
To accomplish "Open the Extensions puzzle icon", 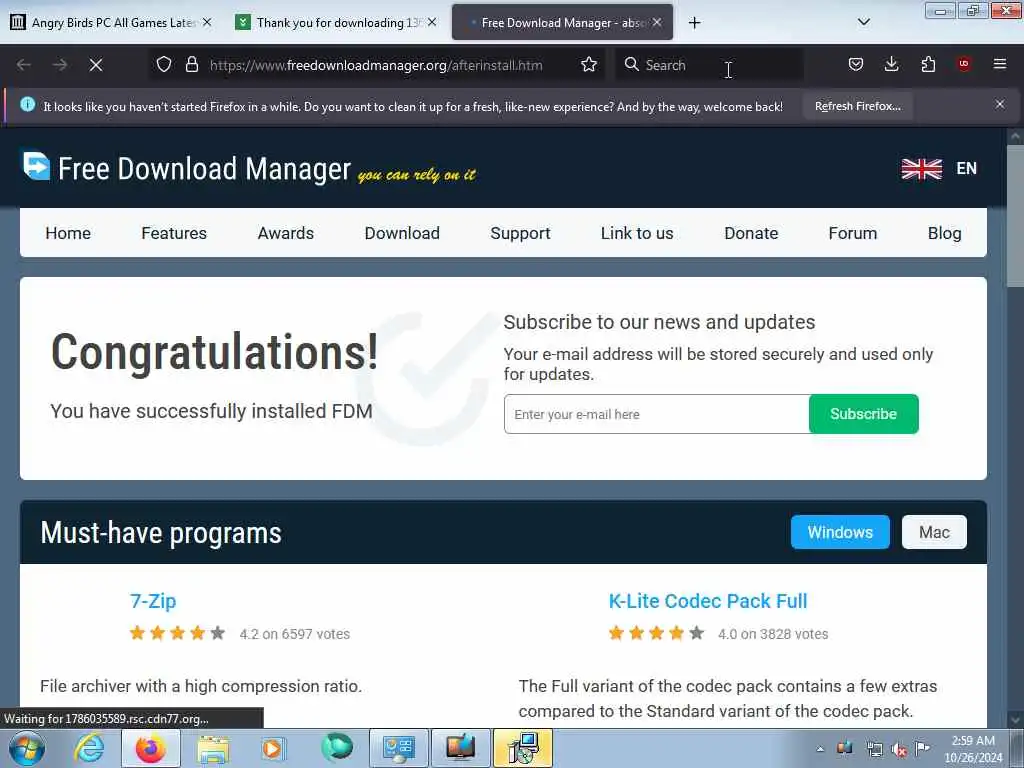I will coord(928,65).
